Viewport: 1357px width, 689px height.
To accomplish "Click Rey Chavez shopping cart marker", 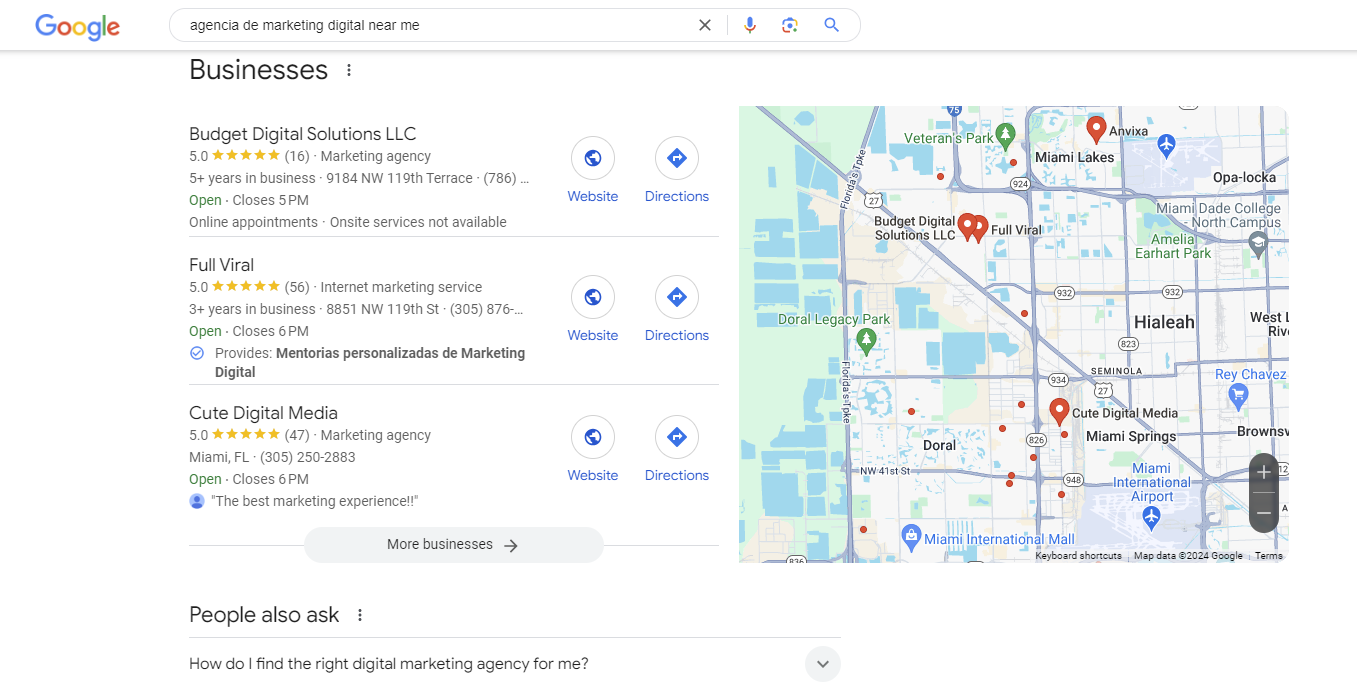I will pyautogui.click(x=1240, y=395).
